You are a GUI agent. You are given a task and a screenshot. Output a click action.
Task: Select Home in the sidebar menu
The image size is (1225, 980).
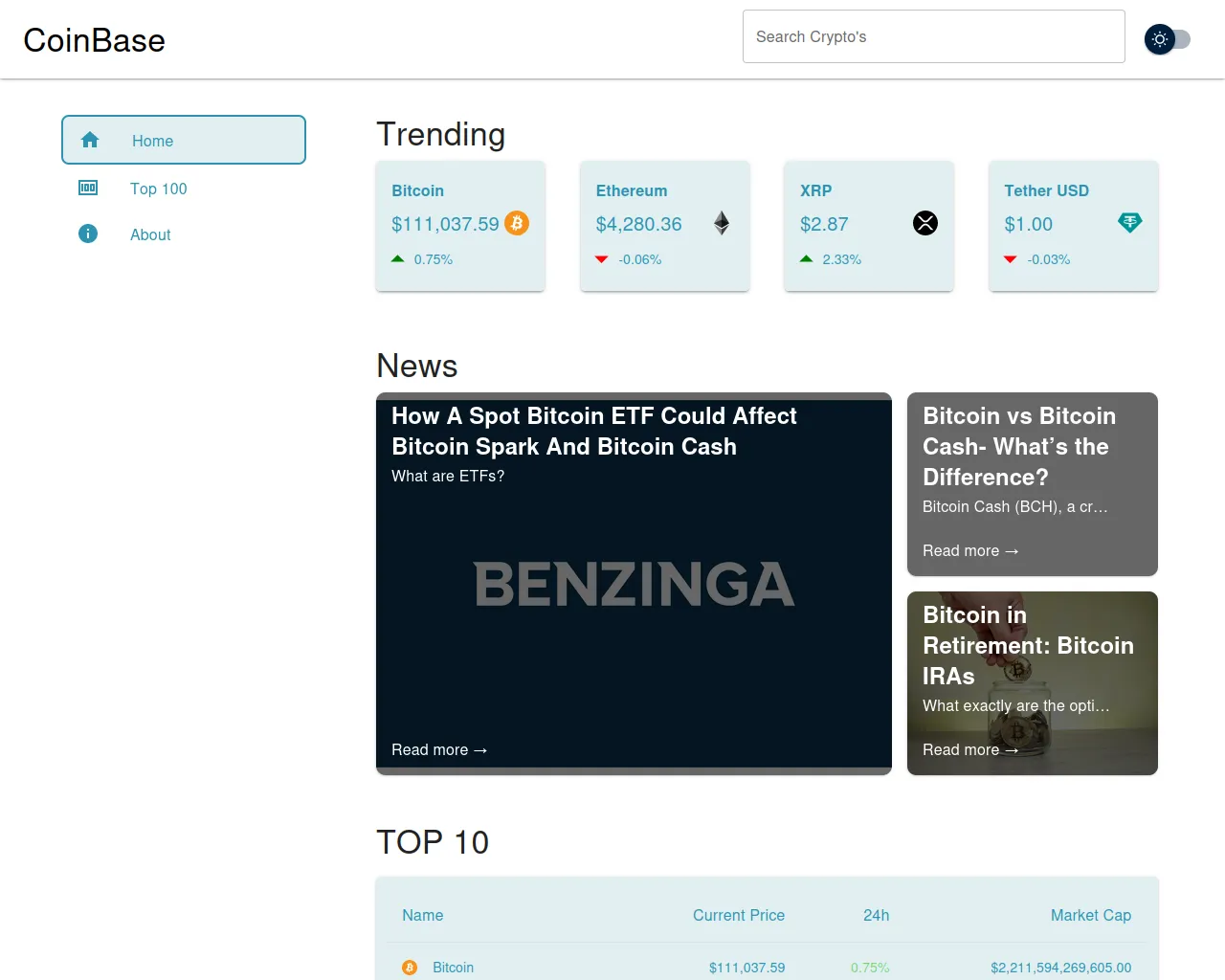tap(184, 140)
